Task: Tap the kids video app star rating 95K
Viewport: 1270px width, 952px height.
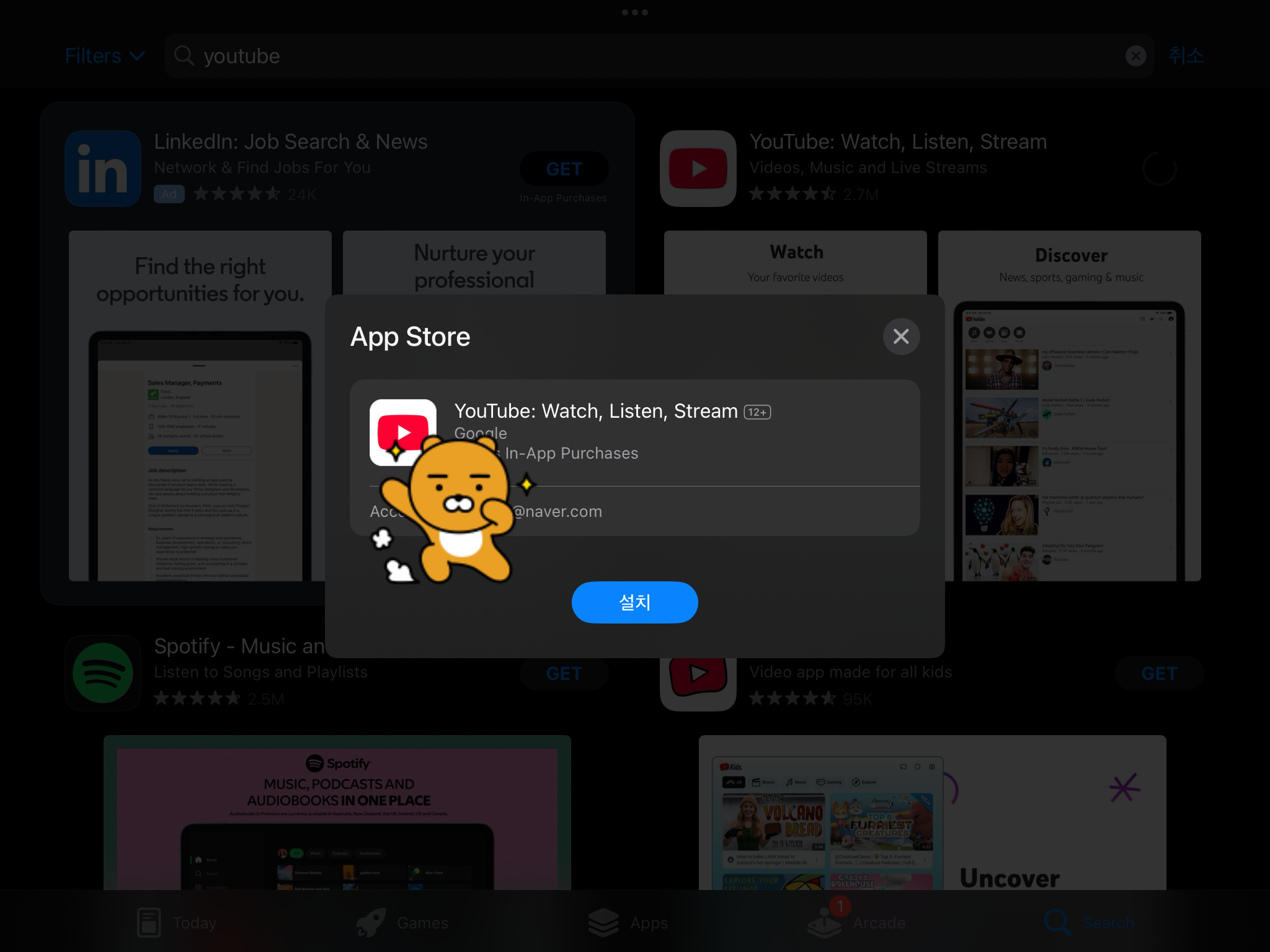Action: pyautogui.click(x=810, y=699)
